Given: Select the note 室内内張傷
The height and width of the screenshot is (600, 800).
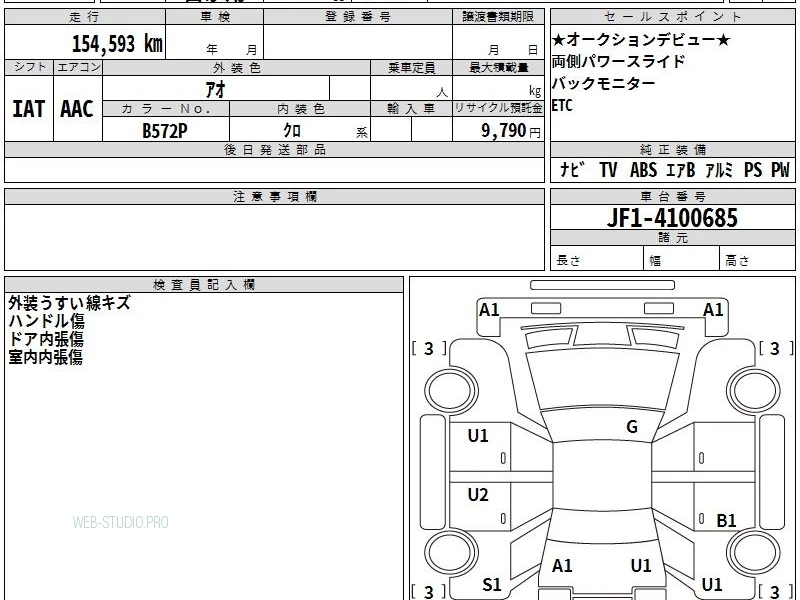Looking at the screenshot, I should pos(45,357).
